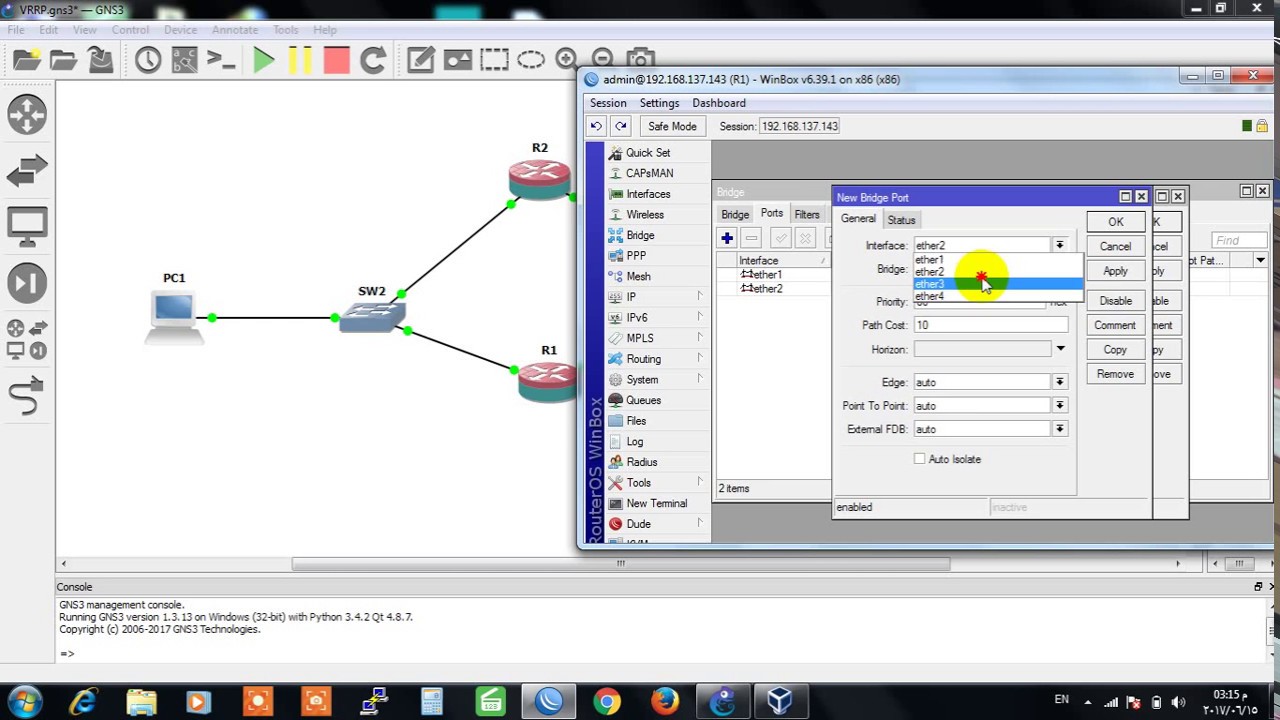
Task: Switch to the Status tab
Action: [901, 220]
